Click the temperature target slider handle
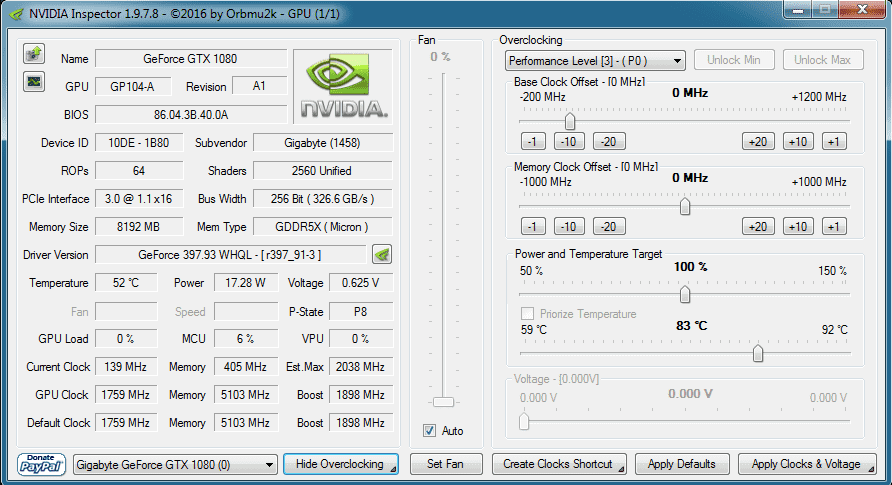The image size is (892, 485). click(x=758, y=353)
